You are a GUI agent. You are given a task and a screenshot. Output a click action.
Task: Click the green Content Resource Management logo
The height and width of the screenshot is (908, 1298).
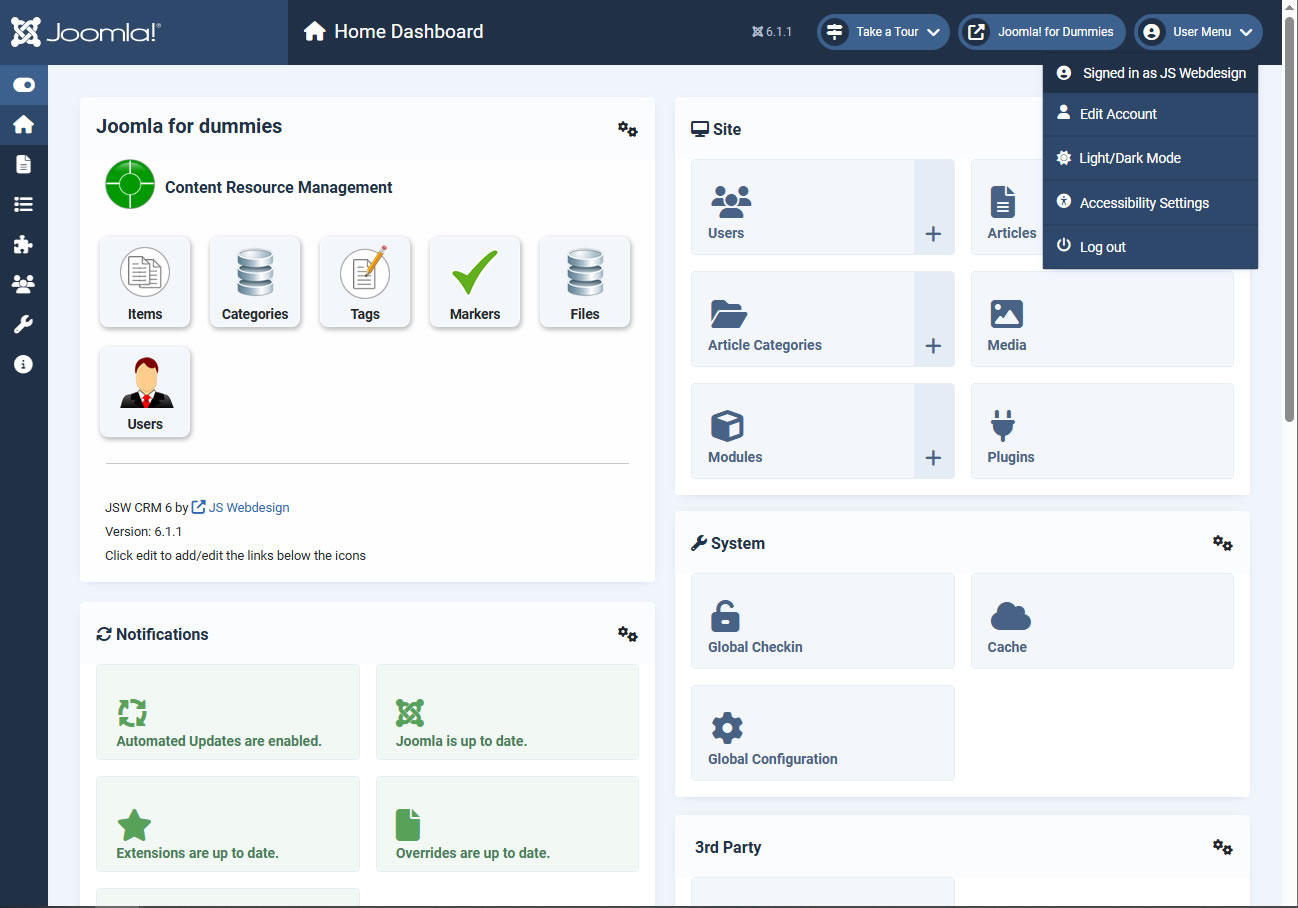point(130,184)
